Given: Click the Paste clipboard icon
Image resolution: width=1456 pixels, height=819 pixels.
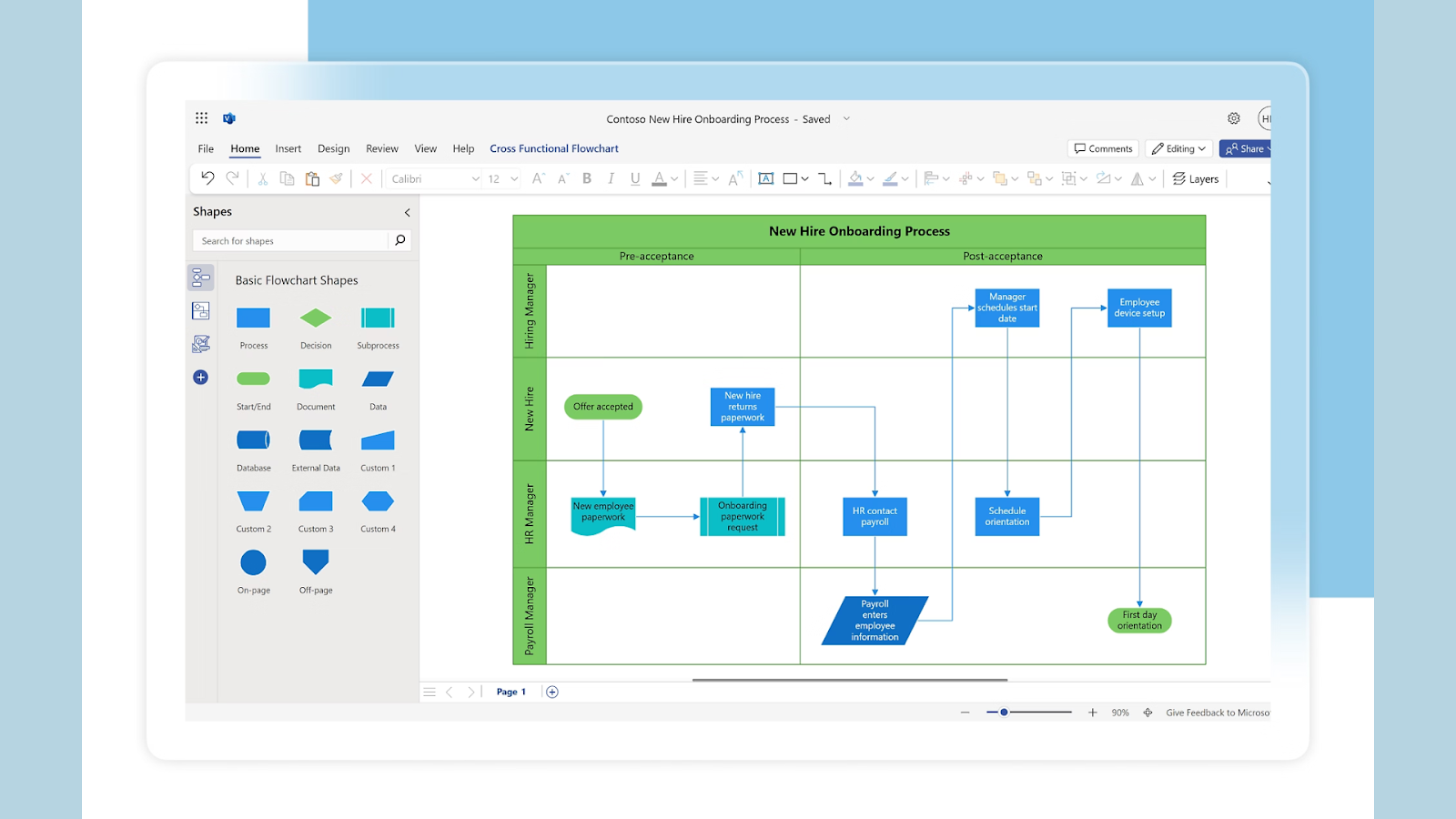Looking at the screenshot, I should tap(312, 178).
